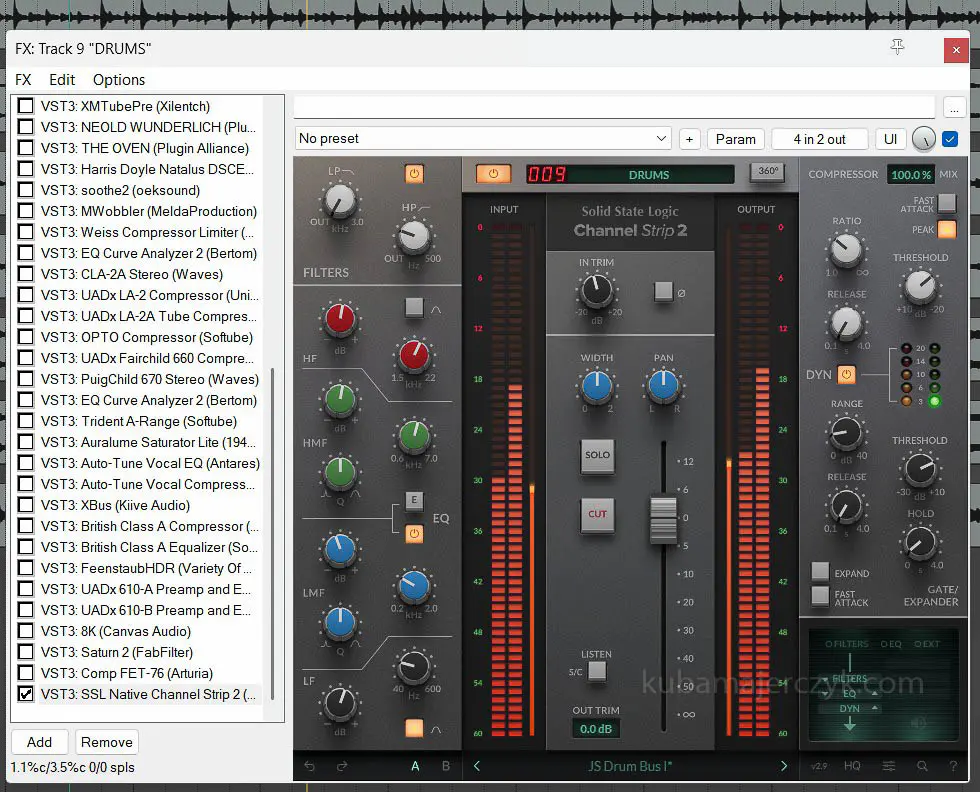Open the Options menu
980x792 pixels.
pyautogui.click(x=119, y=80)
